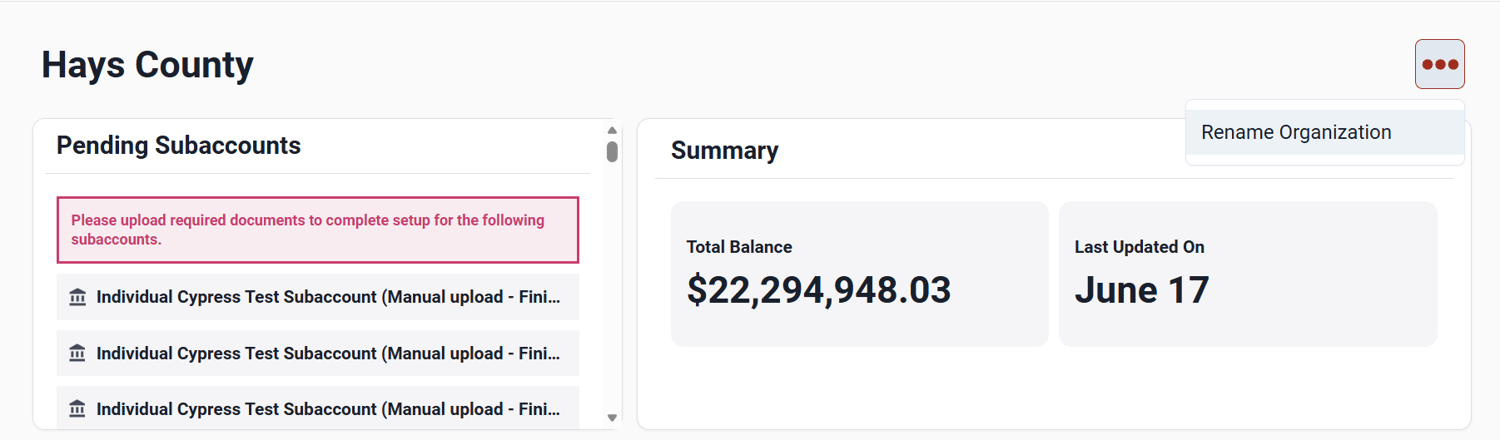Click the Summary panel heading

[x=724, y=151]
